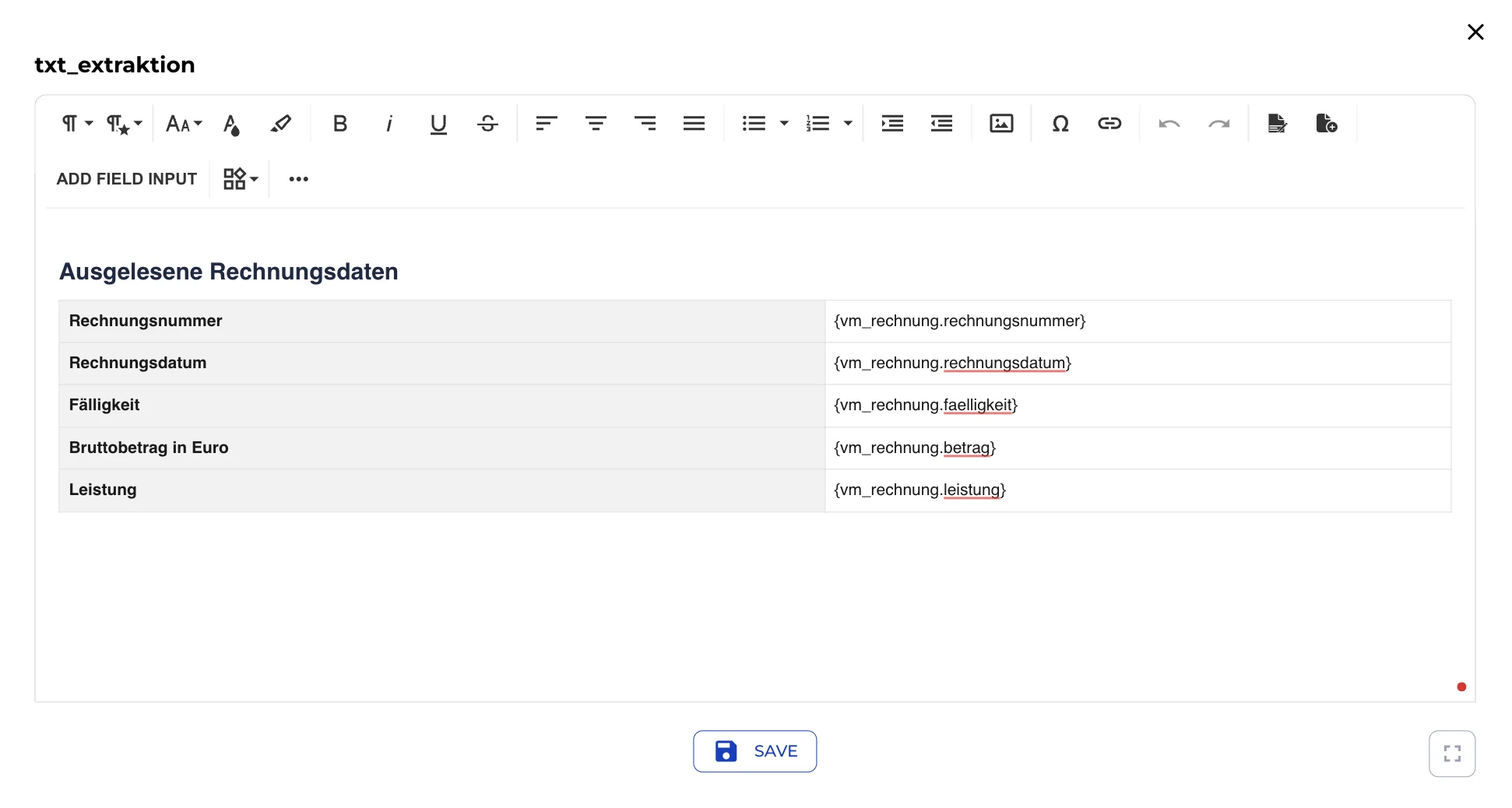Click the Ausgelesene Rechnungsdaten heading
The width and height of the screenshot is (1512, 808).
(229, 272)
